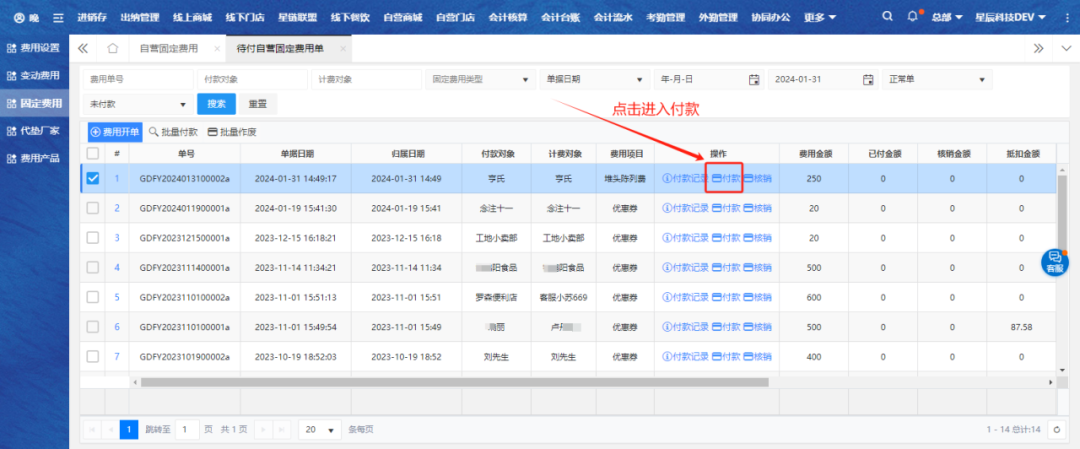
Task: Toggle the hamburger menu icon in header
Action: [57, 18]
